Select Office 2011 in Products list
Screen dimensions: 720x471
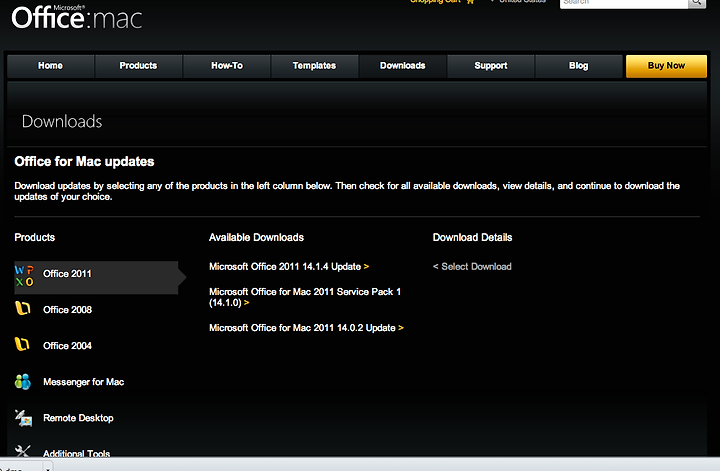96,277
